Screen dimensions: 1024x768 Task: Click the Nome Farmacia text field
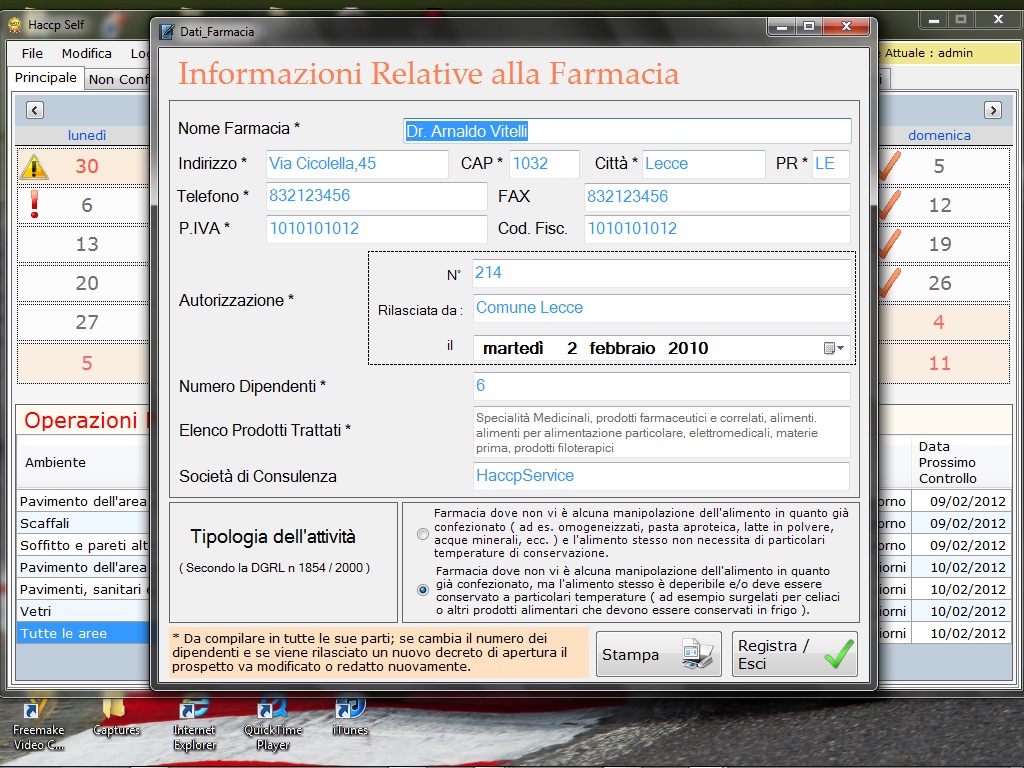tap(627, 131)
